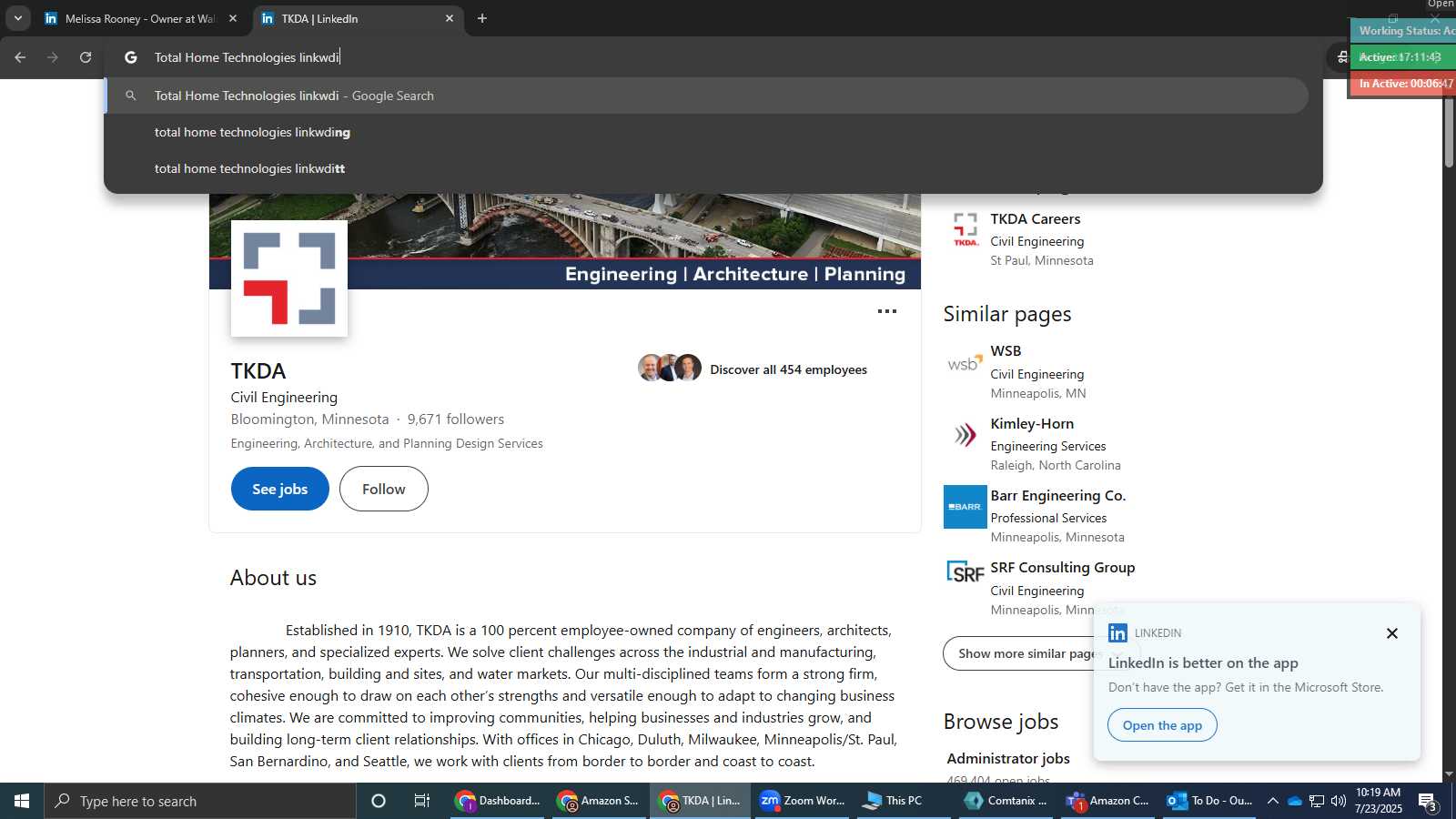Dismiss the LinkedIn app notification popup
The width and height of the screenshot is (1456, 819).
pos(1391,633)
